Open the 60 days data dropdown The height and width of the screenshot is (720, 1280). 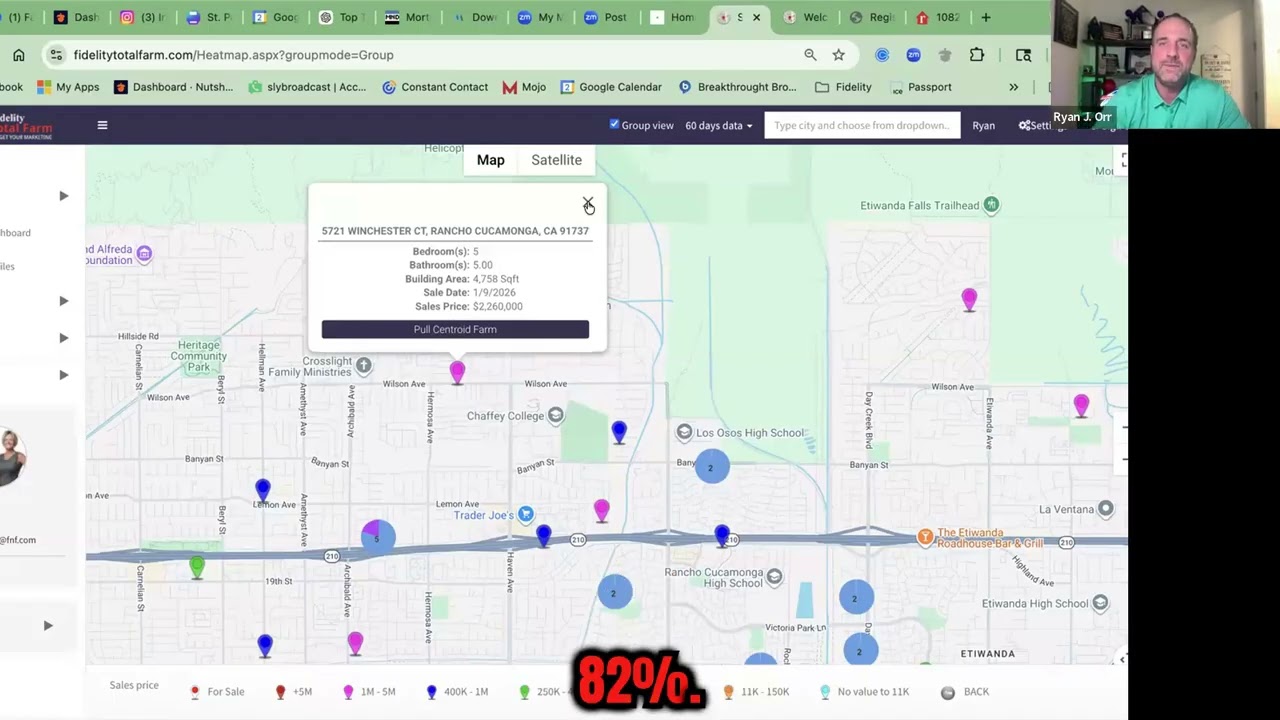point(719,125)
